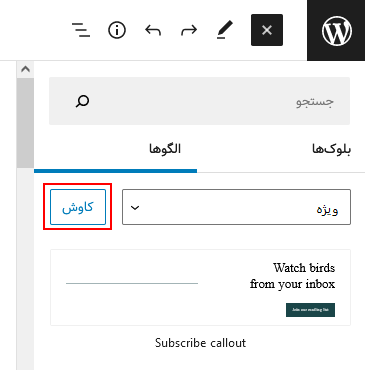Click the کاوش explore button

(x=78, y=207)
